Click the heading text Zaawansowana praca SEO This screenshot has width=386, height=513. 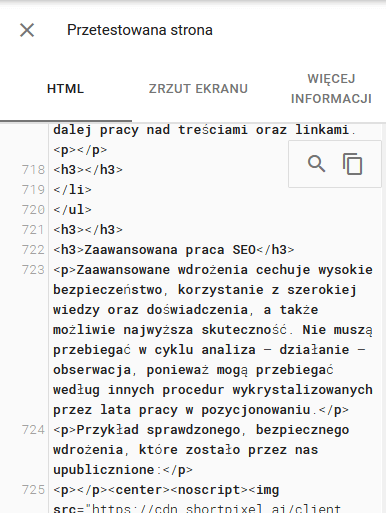click(x=170, y=250)
